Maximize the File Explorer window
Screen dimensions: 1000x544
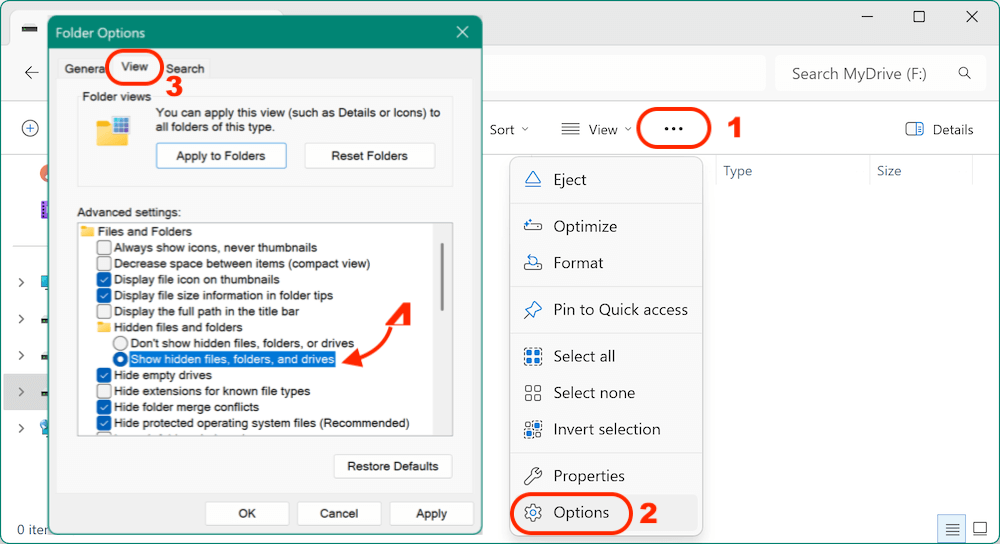click(919, 17)
